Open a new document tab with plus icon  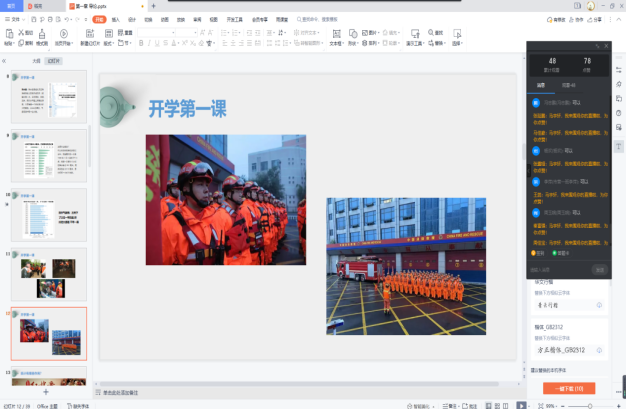[x=153, y=6]
